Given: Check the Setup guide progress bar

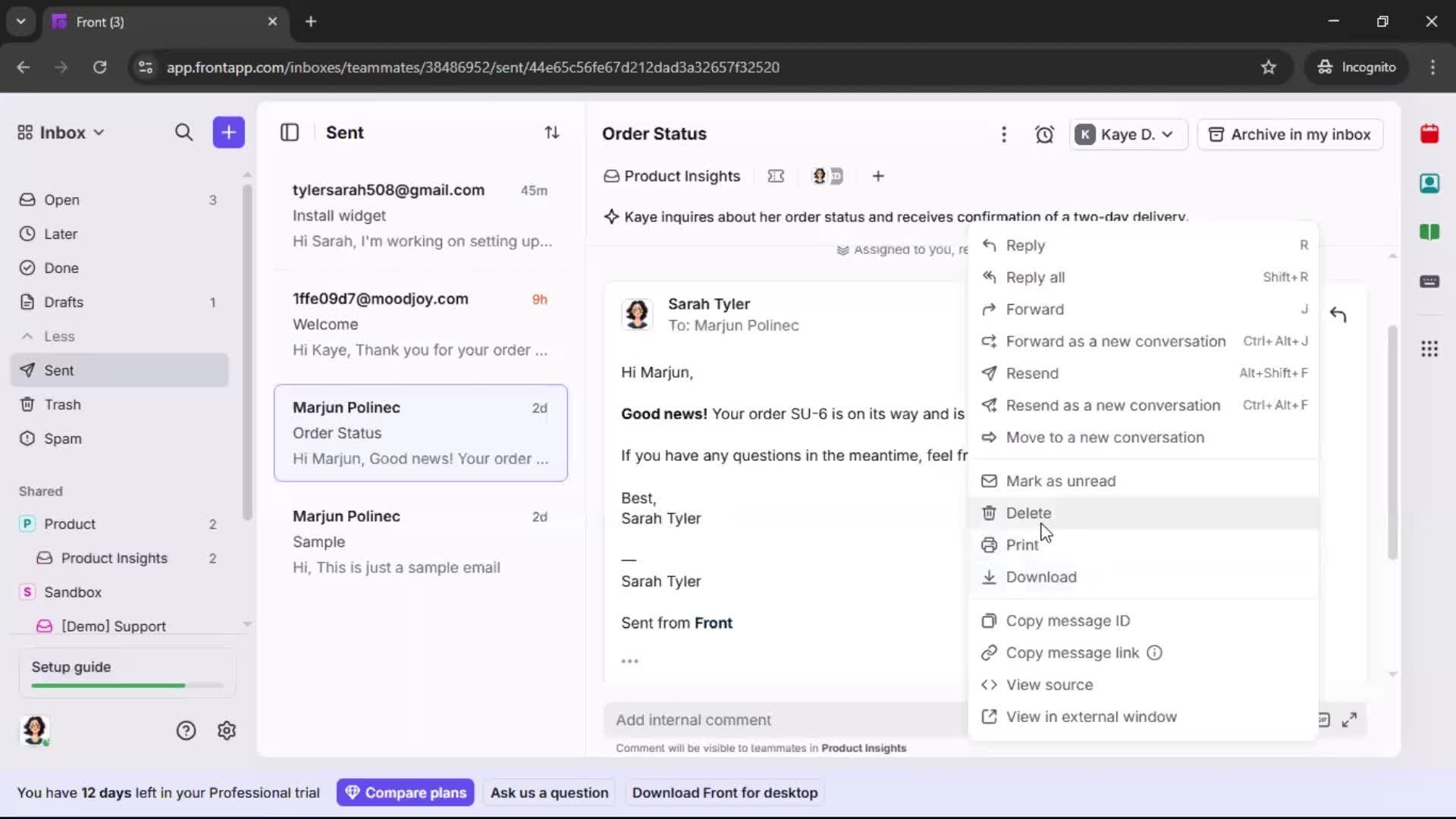Looking at the screenshot, I should click(124, 685).
